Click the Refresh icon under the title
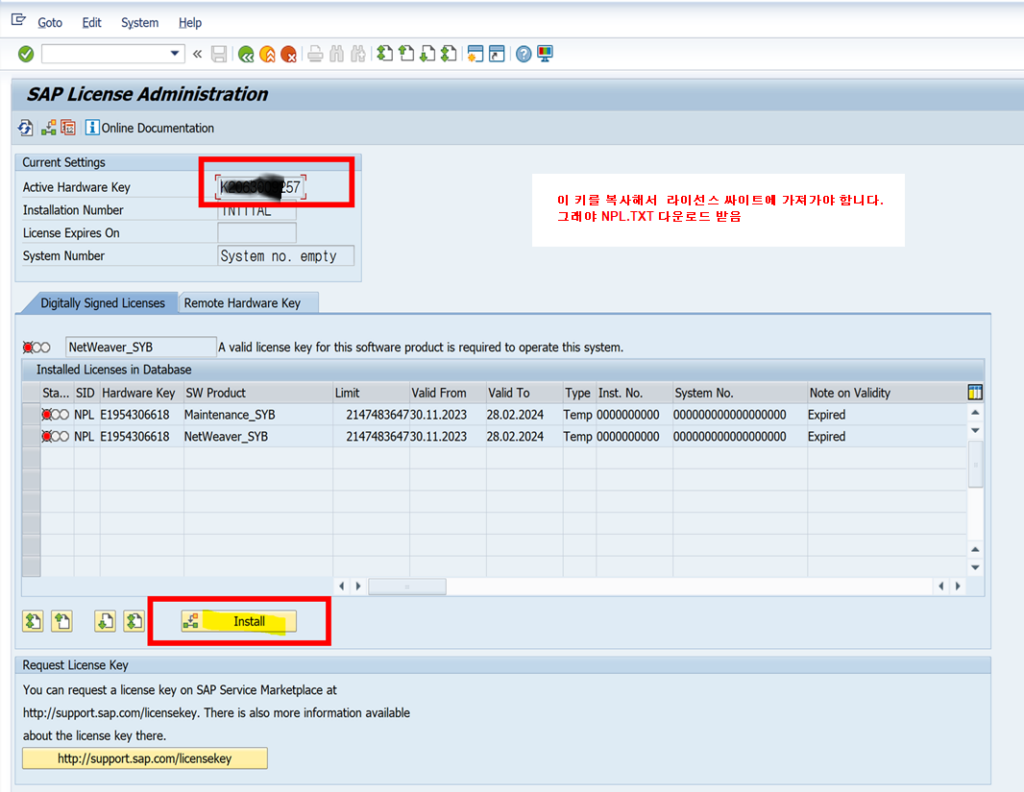 point(25,128)
